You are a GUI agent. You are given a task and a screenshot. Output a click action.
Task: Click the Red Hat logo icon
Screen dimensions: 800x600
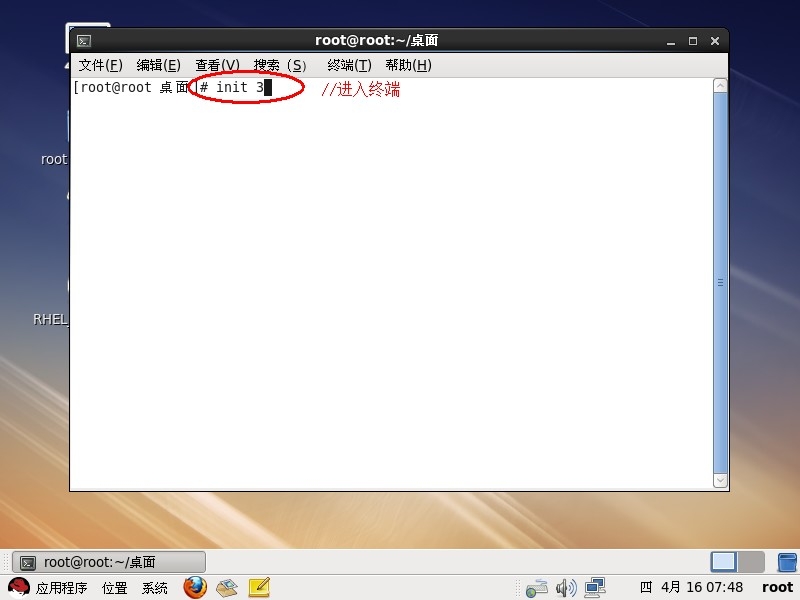[x=19, y=588]
